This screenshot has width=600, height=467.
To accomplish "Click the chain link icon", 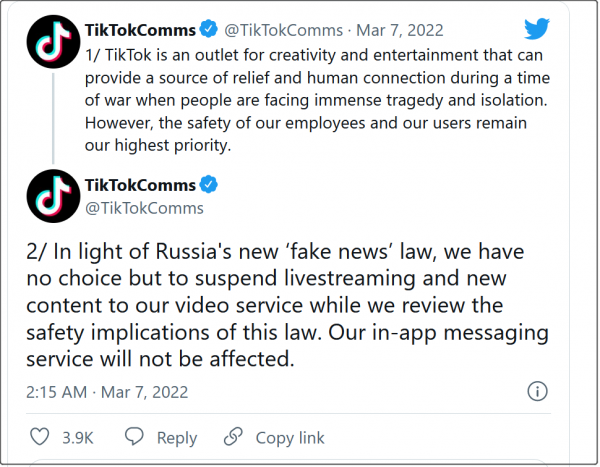I will (x=233, y=437).
